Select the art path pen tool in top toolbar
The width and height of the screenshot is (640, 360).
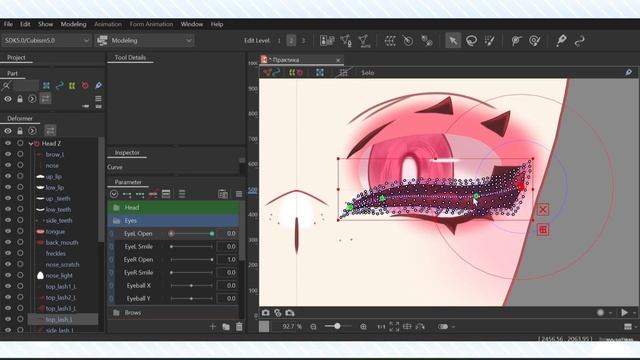561,40
